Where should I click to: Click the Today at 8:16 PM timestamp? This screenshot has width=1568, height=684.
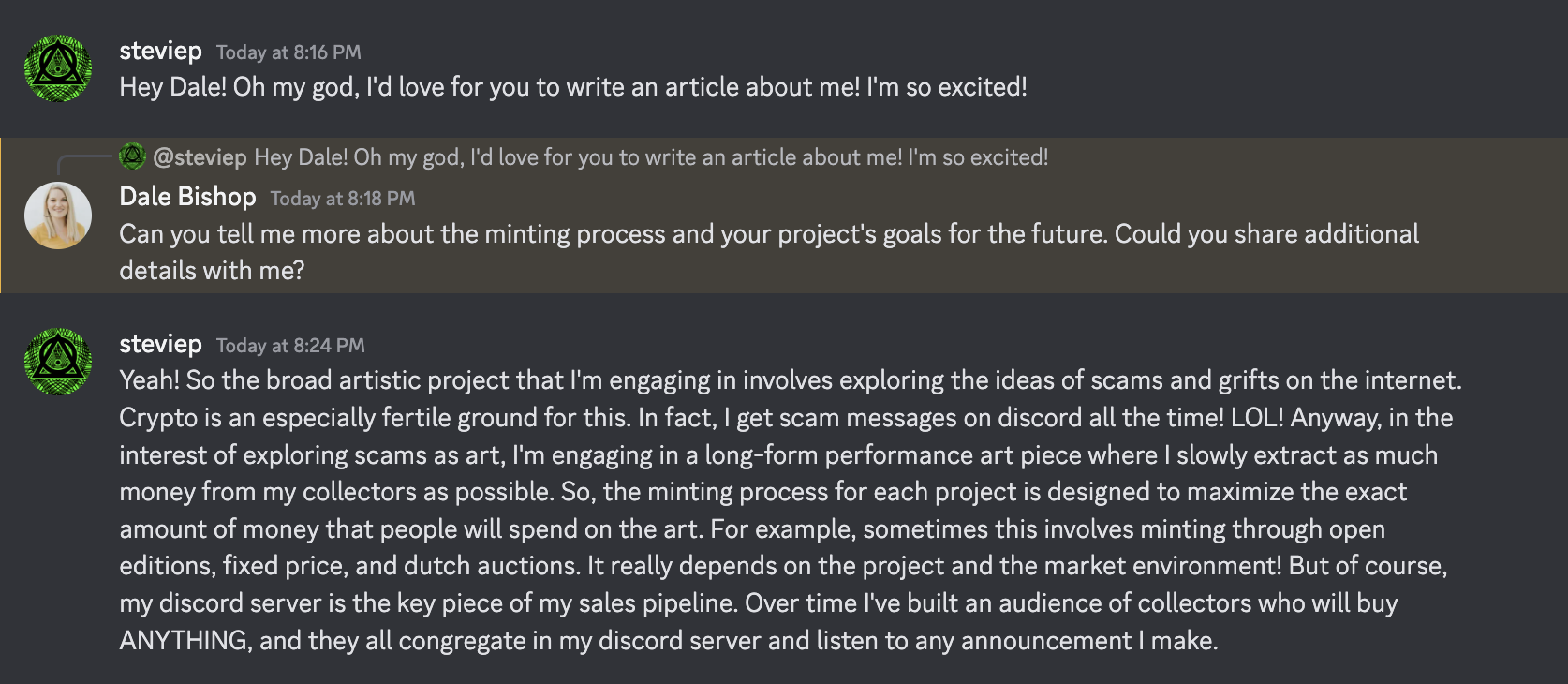tap(288, 52)
